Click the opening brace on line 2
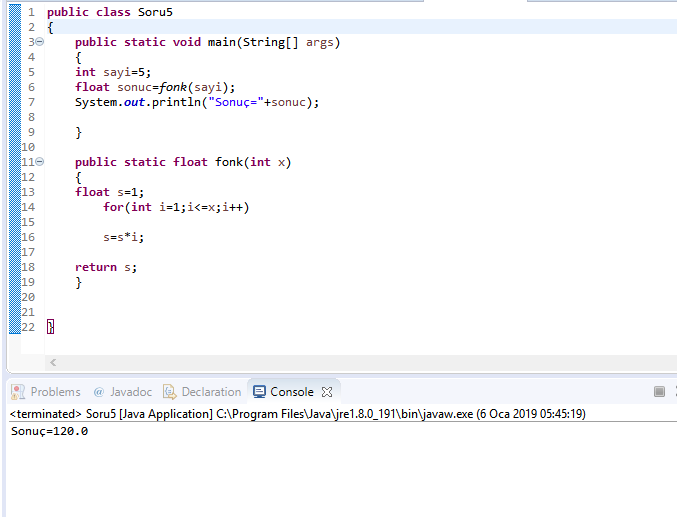Image resolution: width=677 pixels, height=517 pixels. click(x=51, y=28)
